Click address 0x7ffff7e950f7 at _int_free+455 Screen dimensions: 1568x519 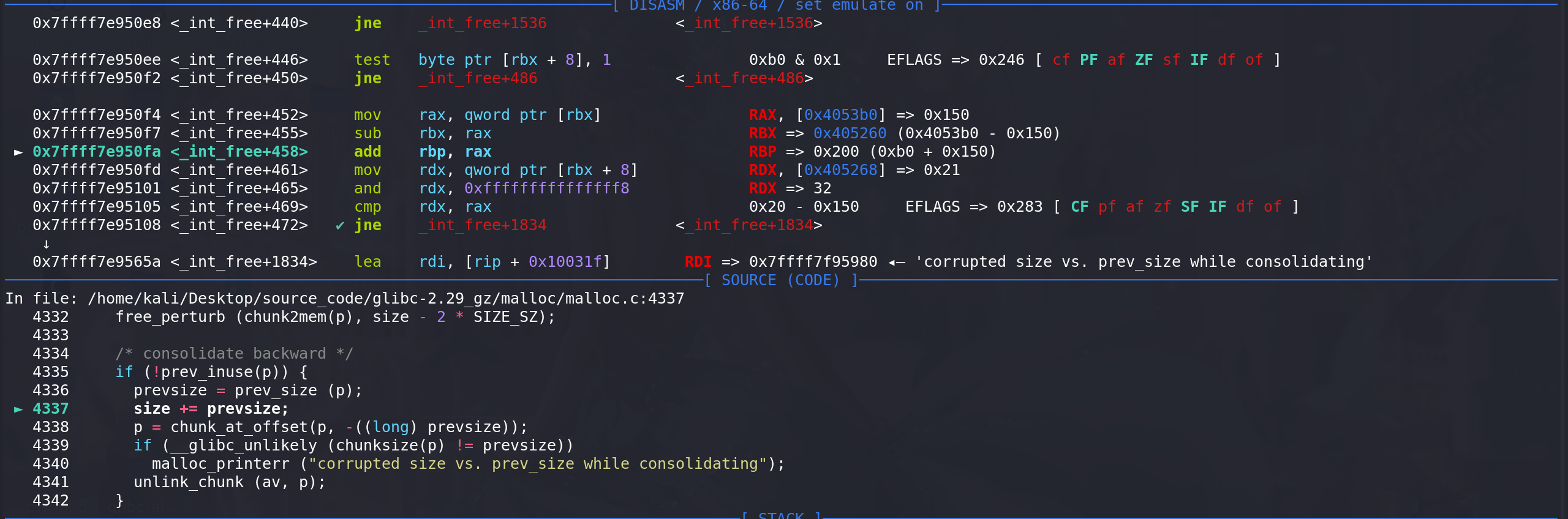97,133
